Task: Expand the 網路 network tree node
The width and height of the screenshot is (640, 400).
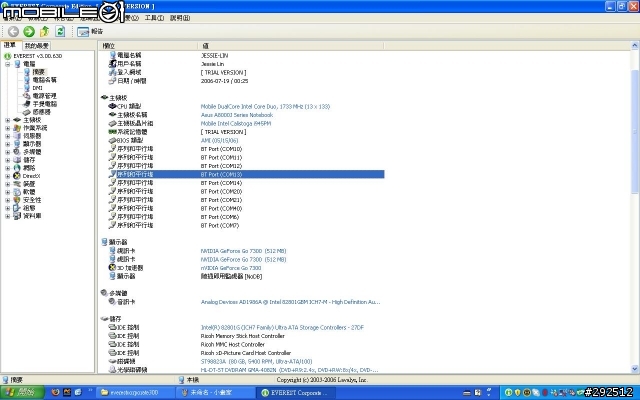Action: [7, 168]
